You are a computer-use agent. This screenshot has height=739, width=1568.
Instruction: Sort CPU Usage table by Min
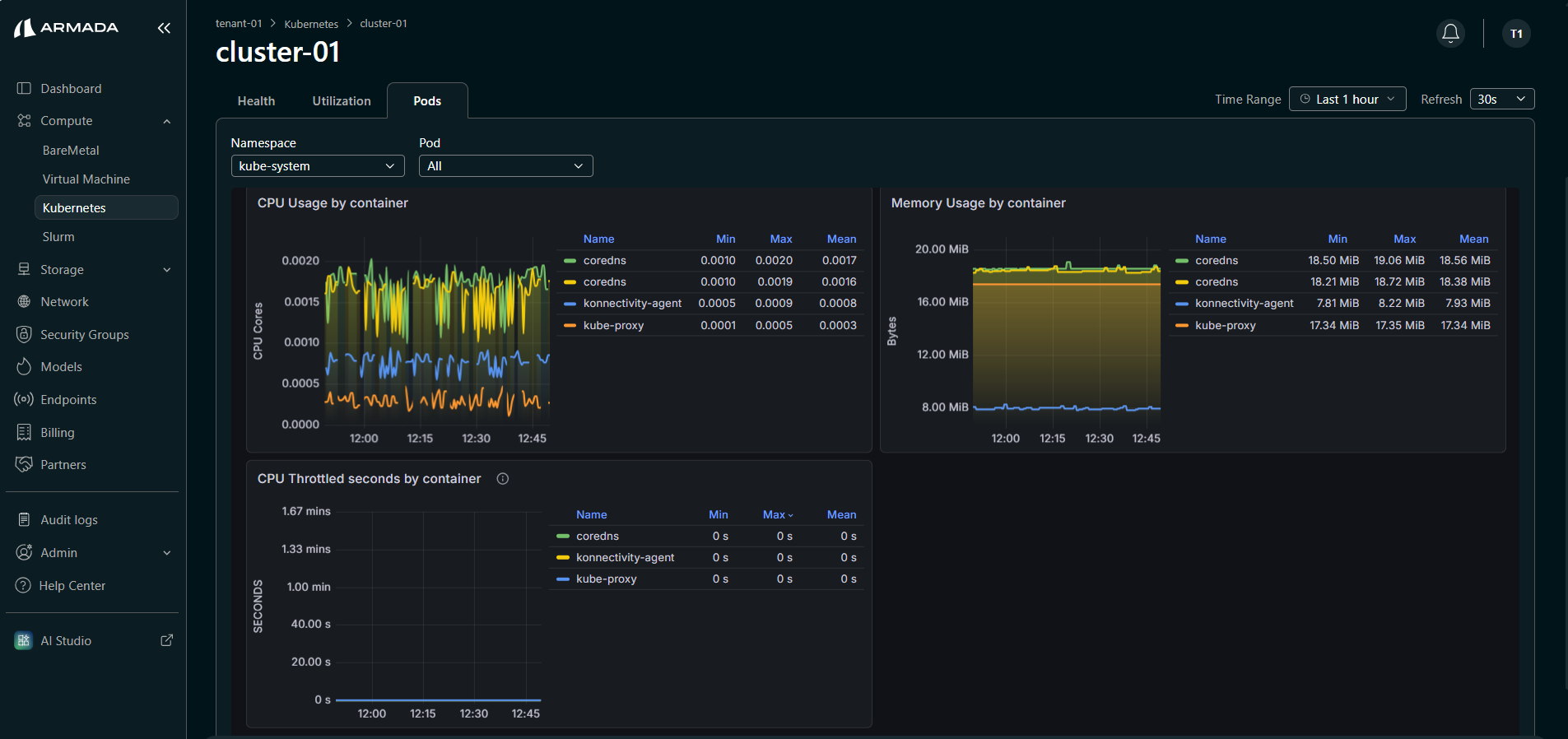726,239
